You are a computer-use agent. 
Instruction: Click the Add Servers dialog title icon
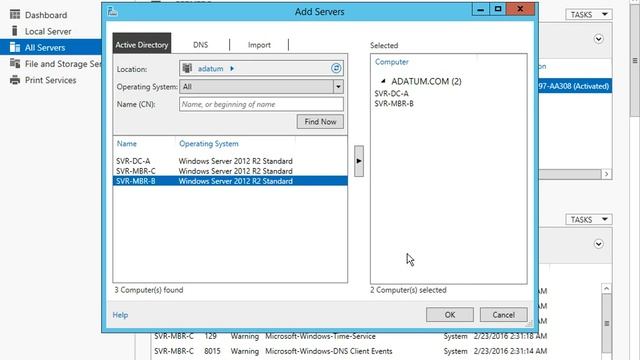point(113,11)
